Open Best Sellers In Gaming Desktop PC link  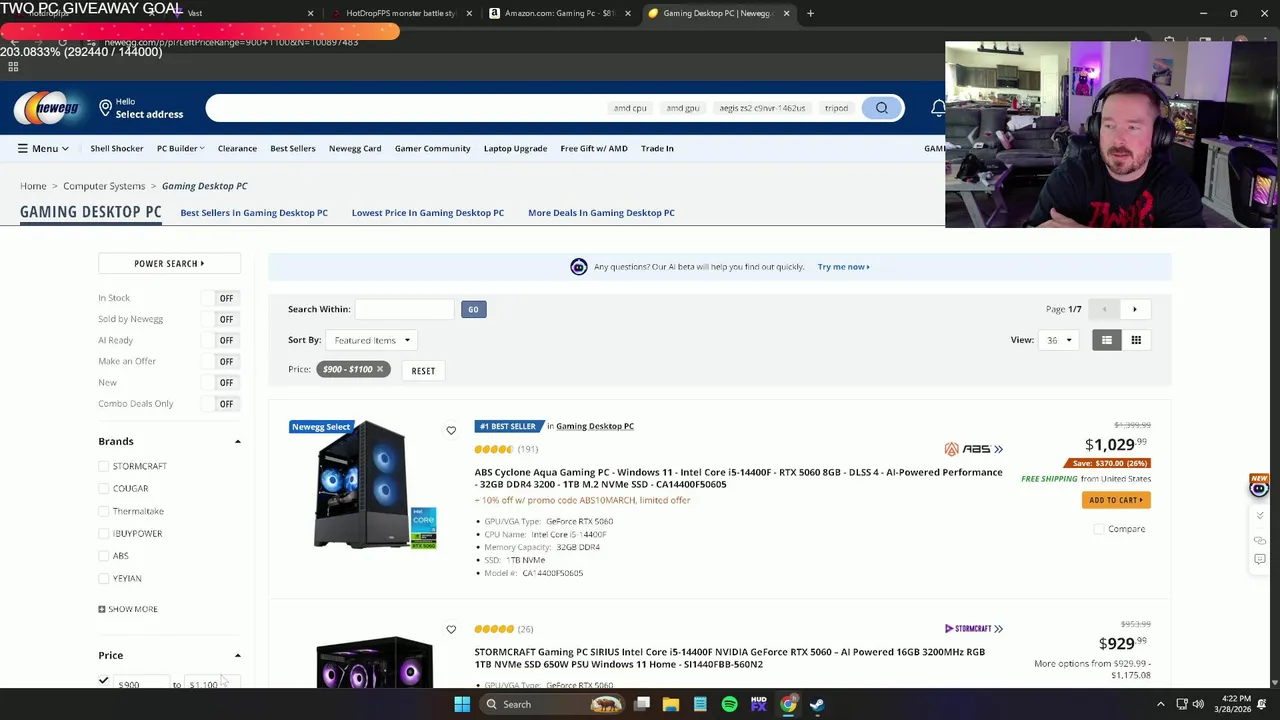(254, 213)
